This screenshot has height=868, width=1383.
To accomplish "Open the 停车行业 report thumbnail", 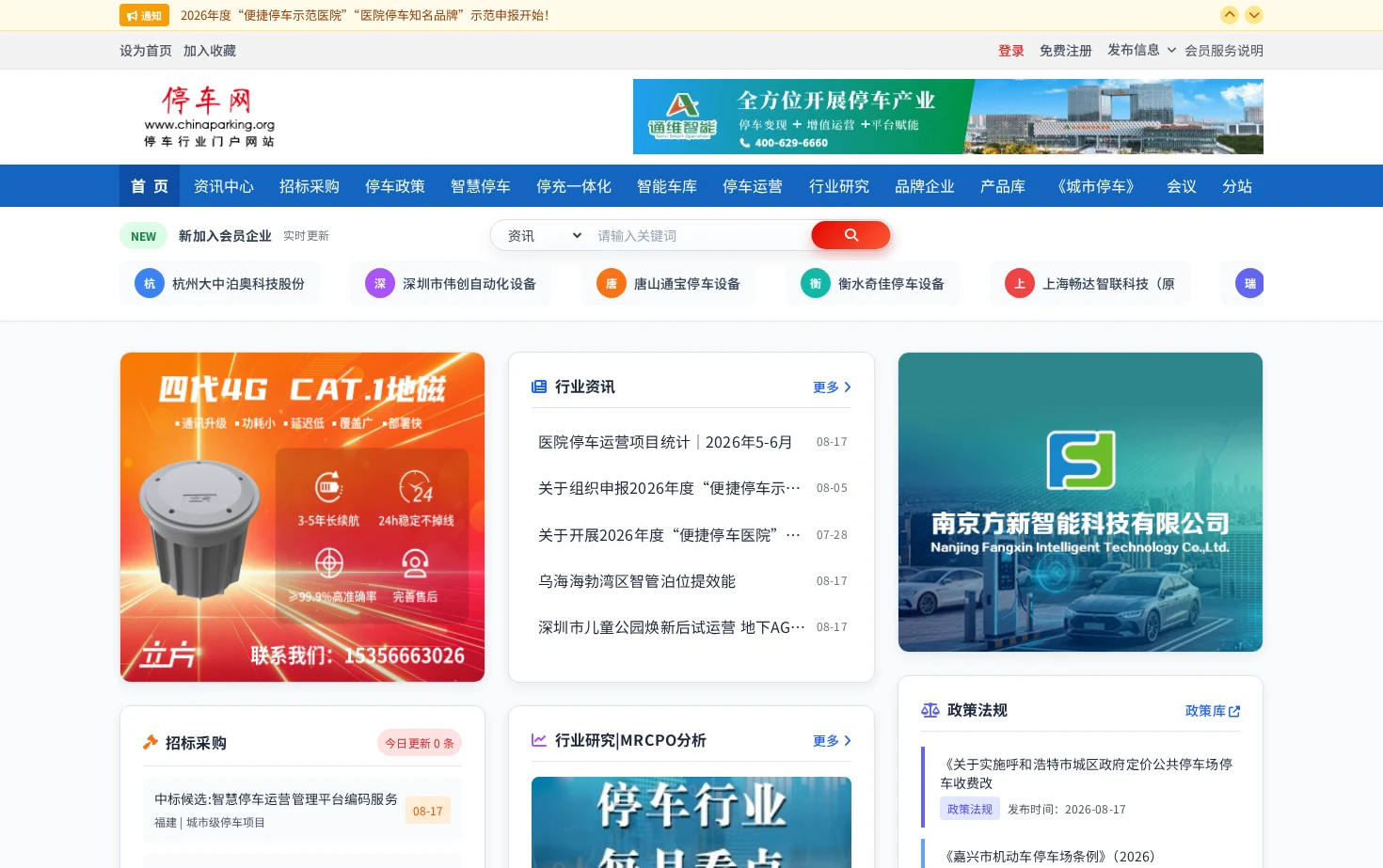I will (x=691, y=822).
